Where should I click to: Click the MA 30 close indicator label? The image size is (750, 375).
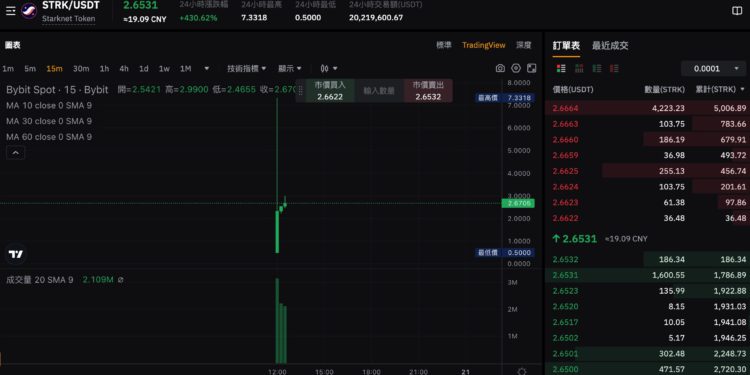click(49, 121)
